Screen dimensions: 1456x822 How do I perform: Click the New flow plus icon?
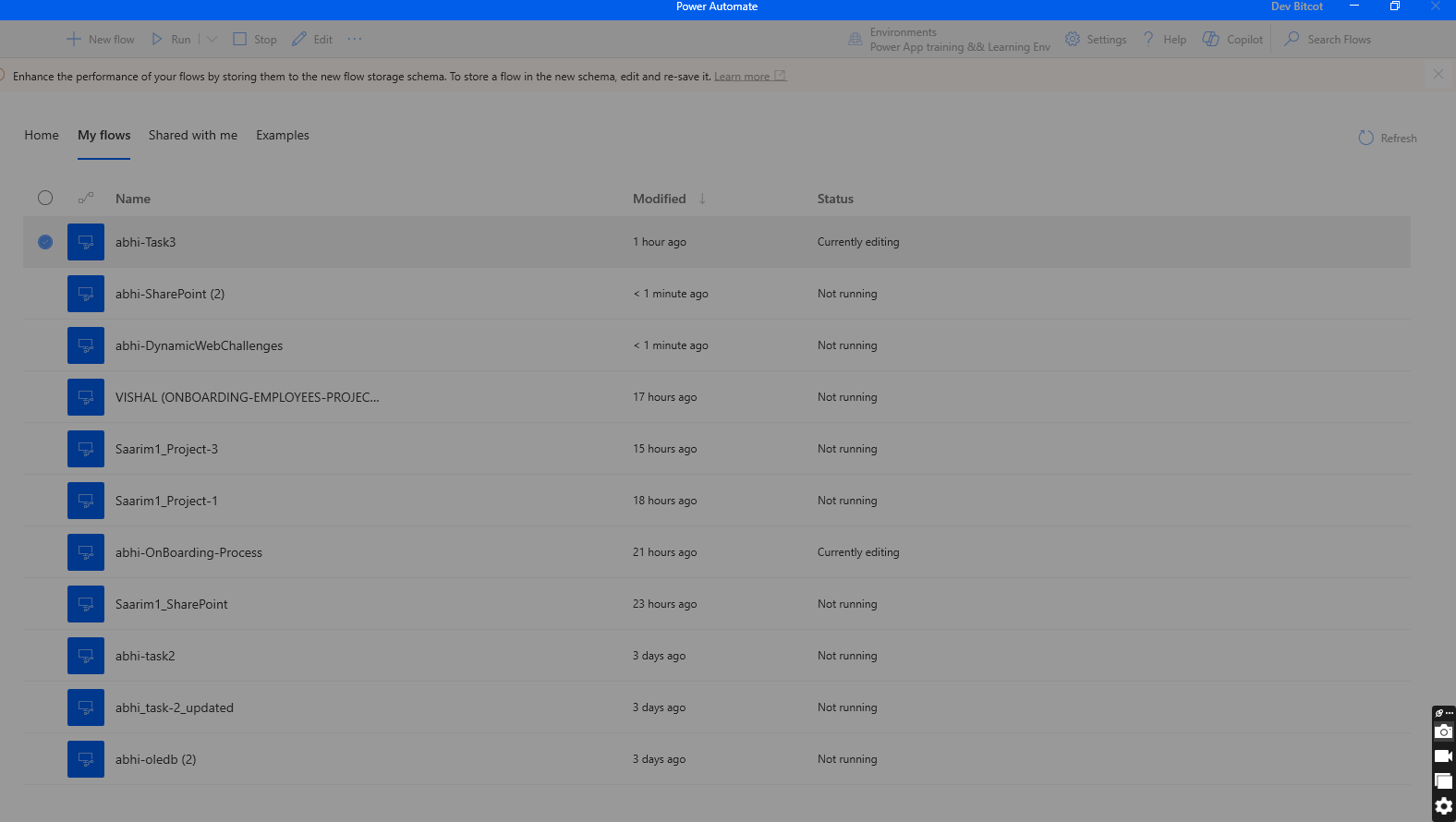74,39
